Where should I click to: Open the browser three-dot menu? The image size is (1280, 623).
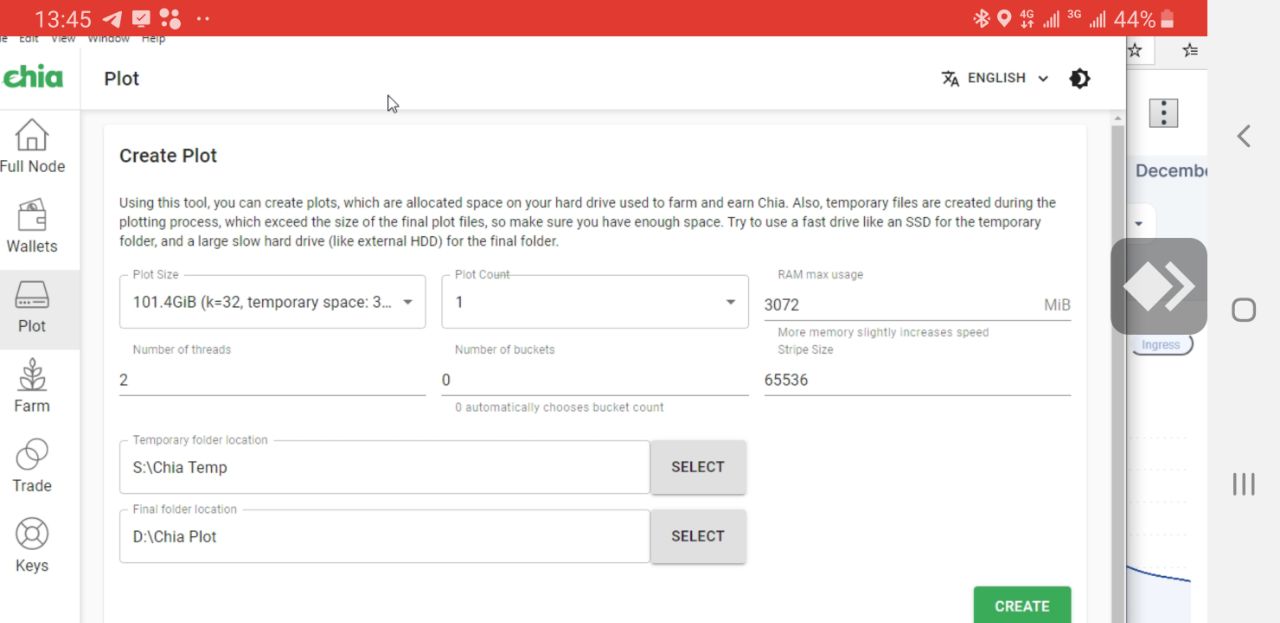(1163, 113)
